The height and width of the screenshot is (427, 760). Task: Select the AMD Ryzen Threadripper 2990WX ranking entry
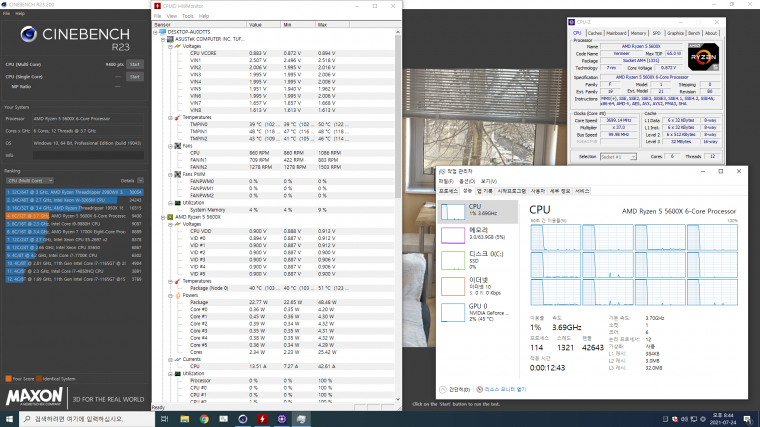(74, 192)
